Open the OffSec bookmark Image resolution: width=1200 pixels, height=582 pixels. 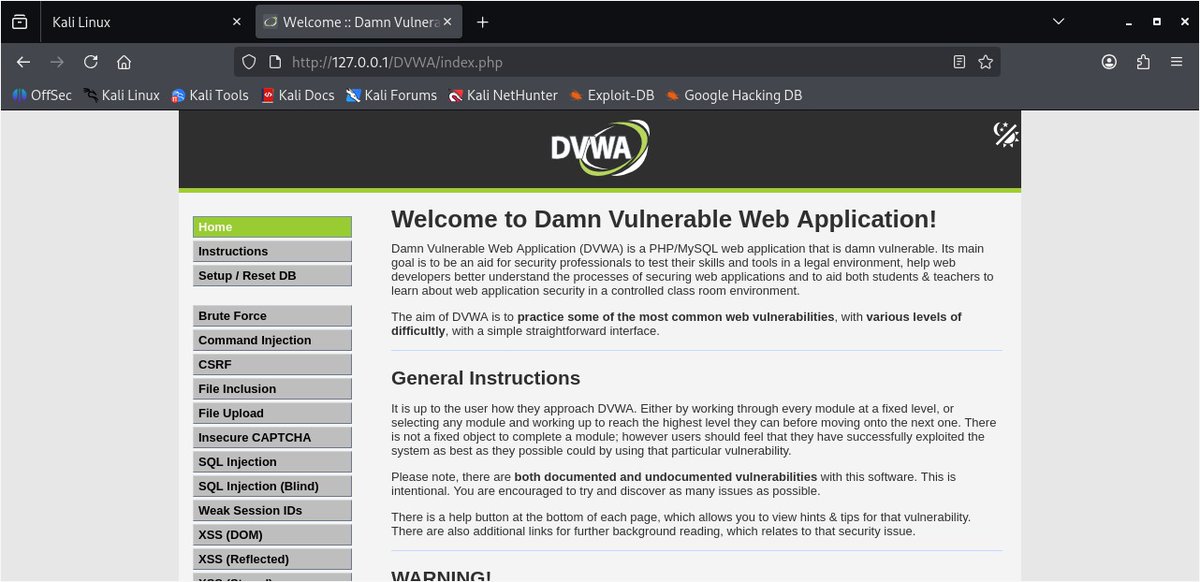[x=42, y=95]
